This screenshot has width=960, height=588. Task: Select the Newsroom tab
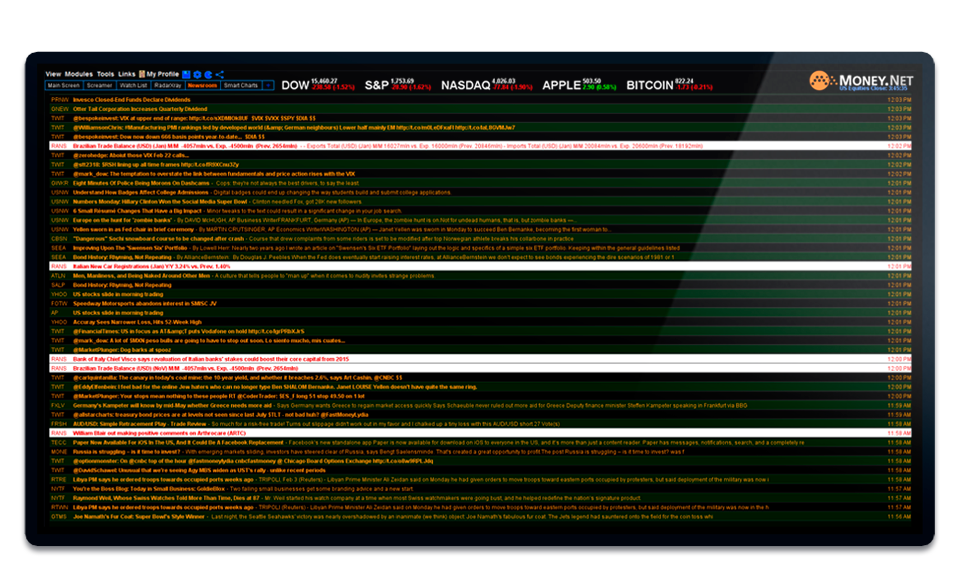pos(203,86)
